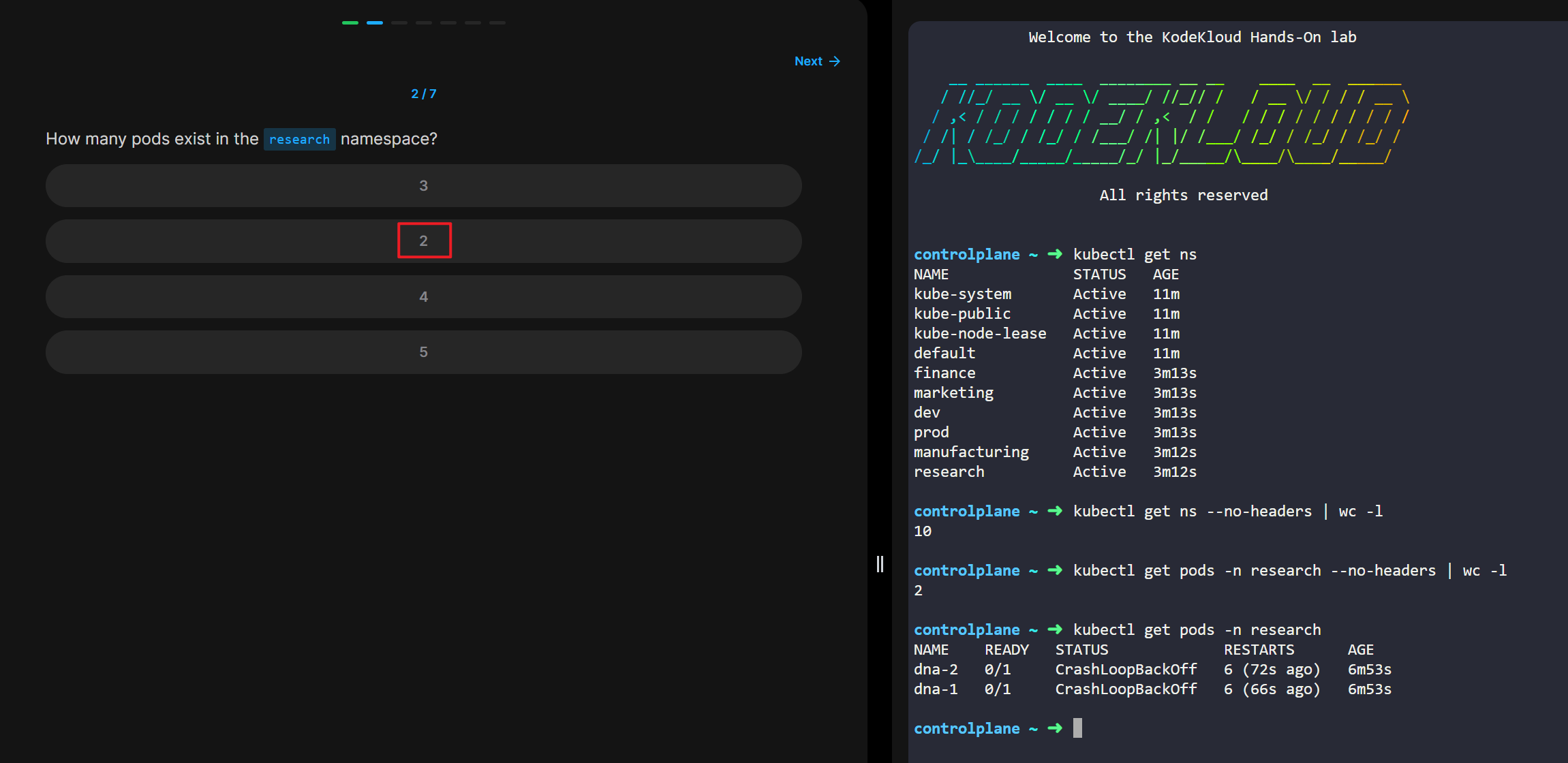Image resolution: width=1568 pixels, height=763 pixels.
Task: Click the 2/7 question counter
Action: (423, 94)
